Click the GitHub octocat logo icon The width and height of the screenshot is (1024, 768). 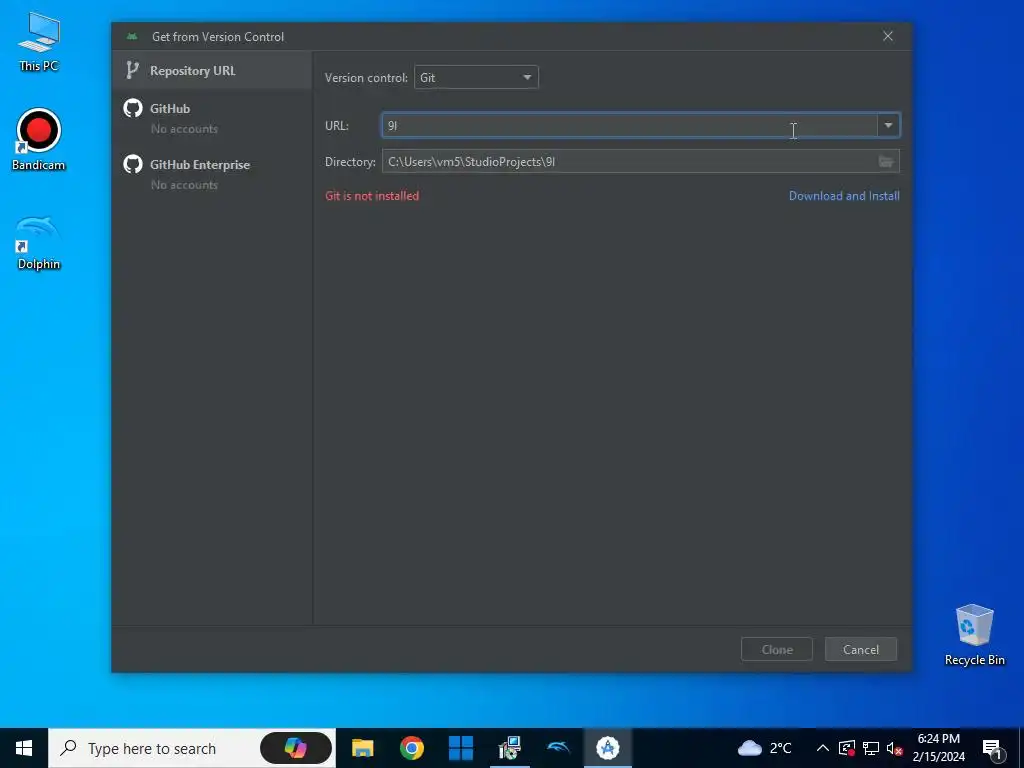coord(133,108)
